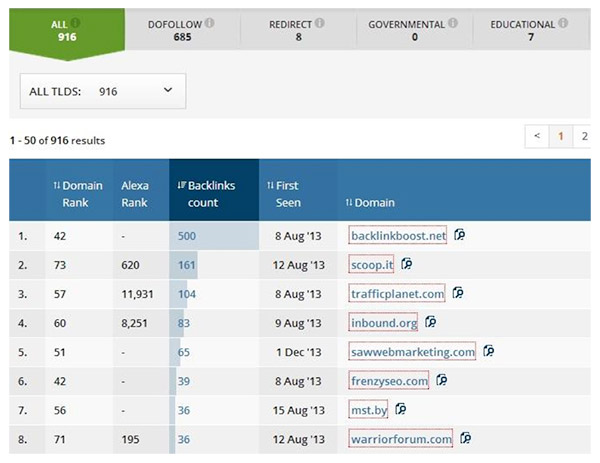The image size is (600, 463).
Task: Switch to the DOFOLLOW 685 tab
Action: coord(183,29)
